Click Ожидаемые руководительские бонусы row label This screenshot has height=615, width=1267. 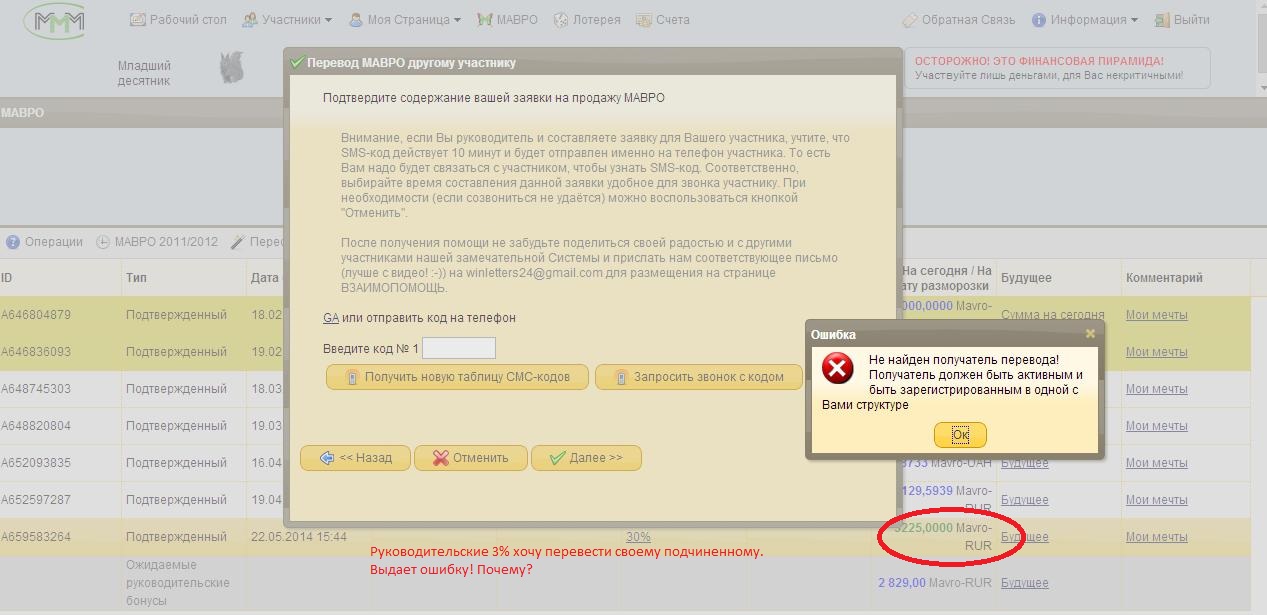pos(178,583)
